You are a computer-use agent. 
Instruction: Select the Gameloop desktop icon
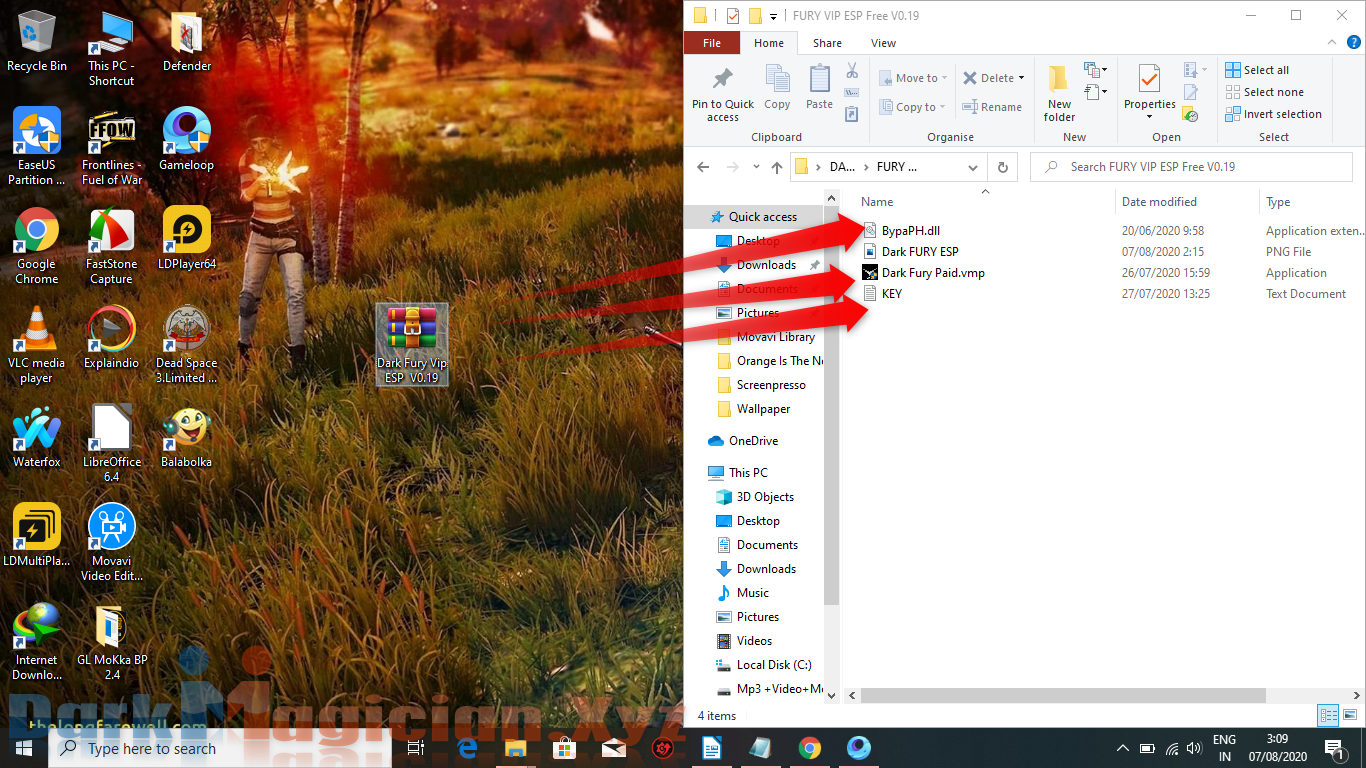187,139
